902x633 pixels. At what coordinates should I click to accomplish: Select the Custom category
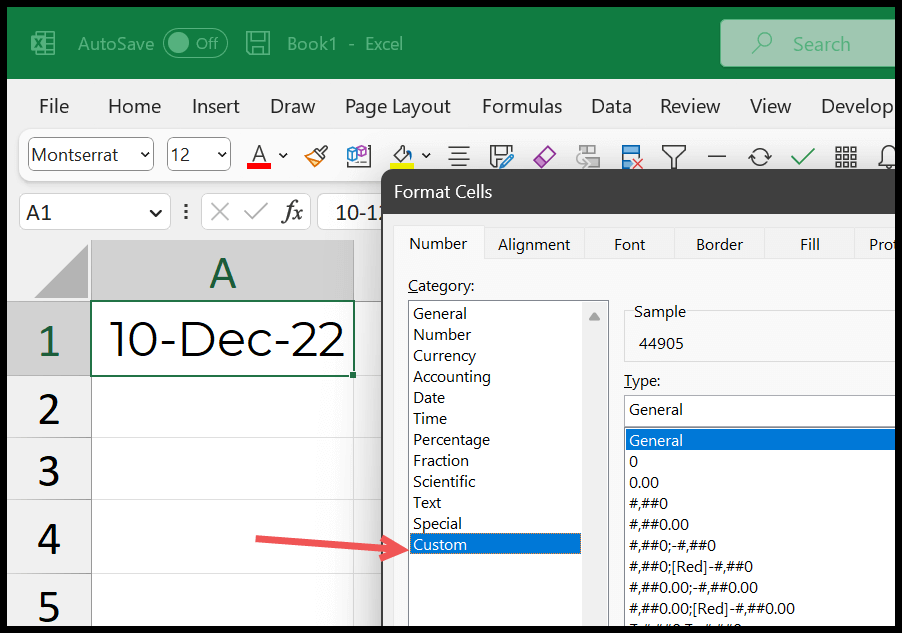click(496, 544)
